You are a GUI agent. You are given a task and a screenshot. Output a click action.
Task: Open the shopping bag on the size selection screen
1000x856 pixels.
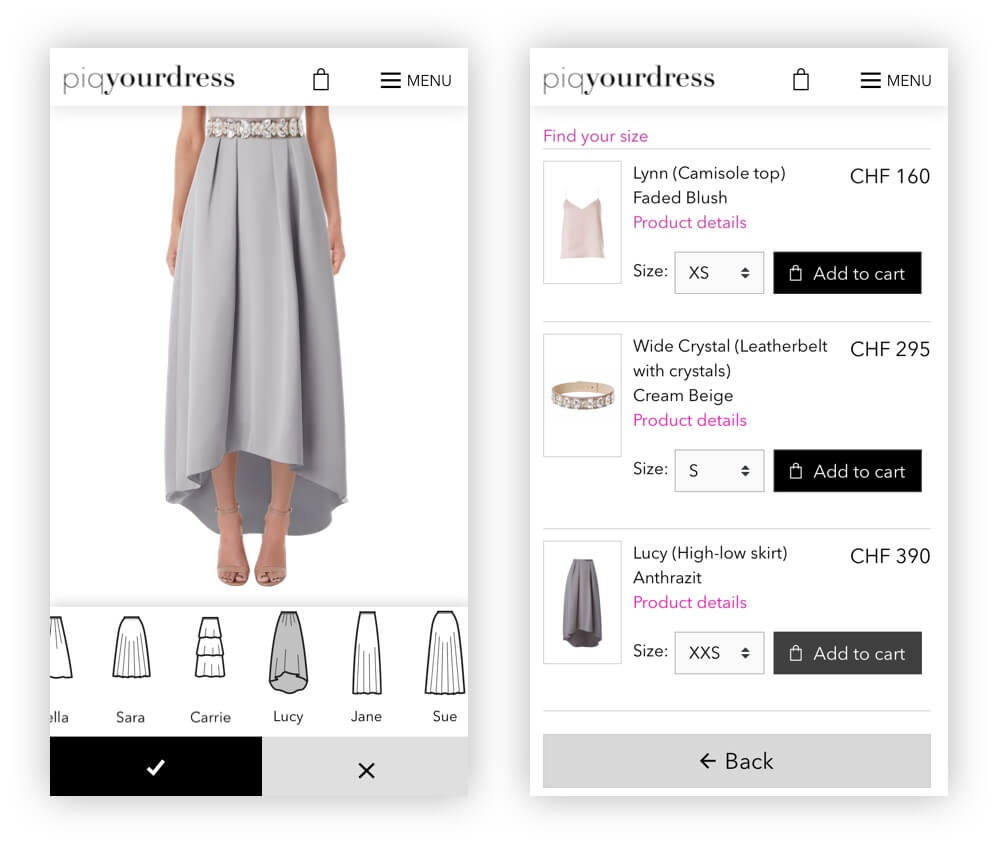tap(801, 80)
